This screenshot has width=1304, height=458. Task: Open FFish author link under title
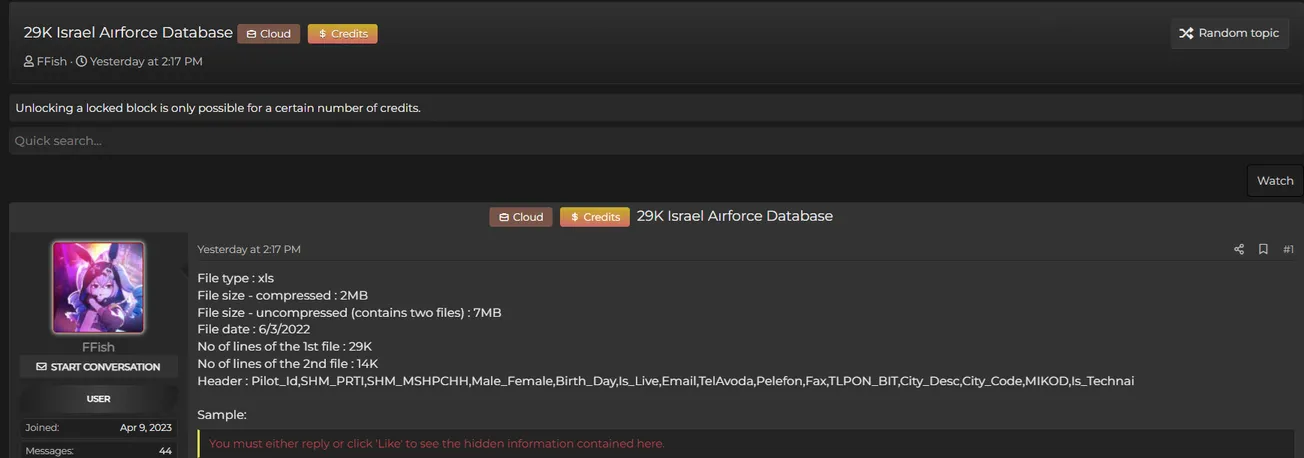point(51,62)
